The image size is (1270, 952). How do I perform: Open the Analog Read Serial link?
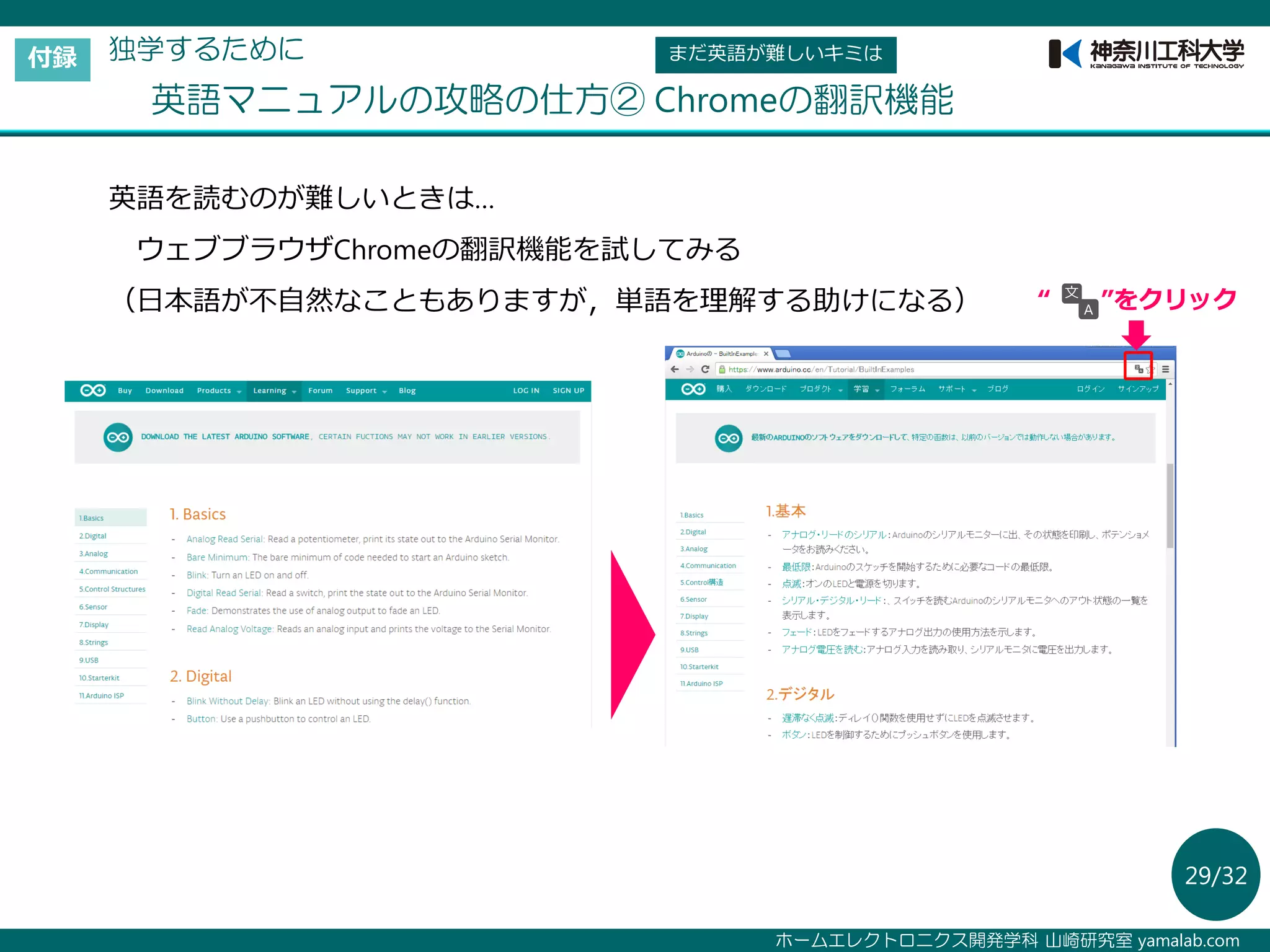click(226, 539)
